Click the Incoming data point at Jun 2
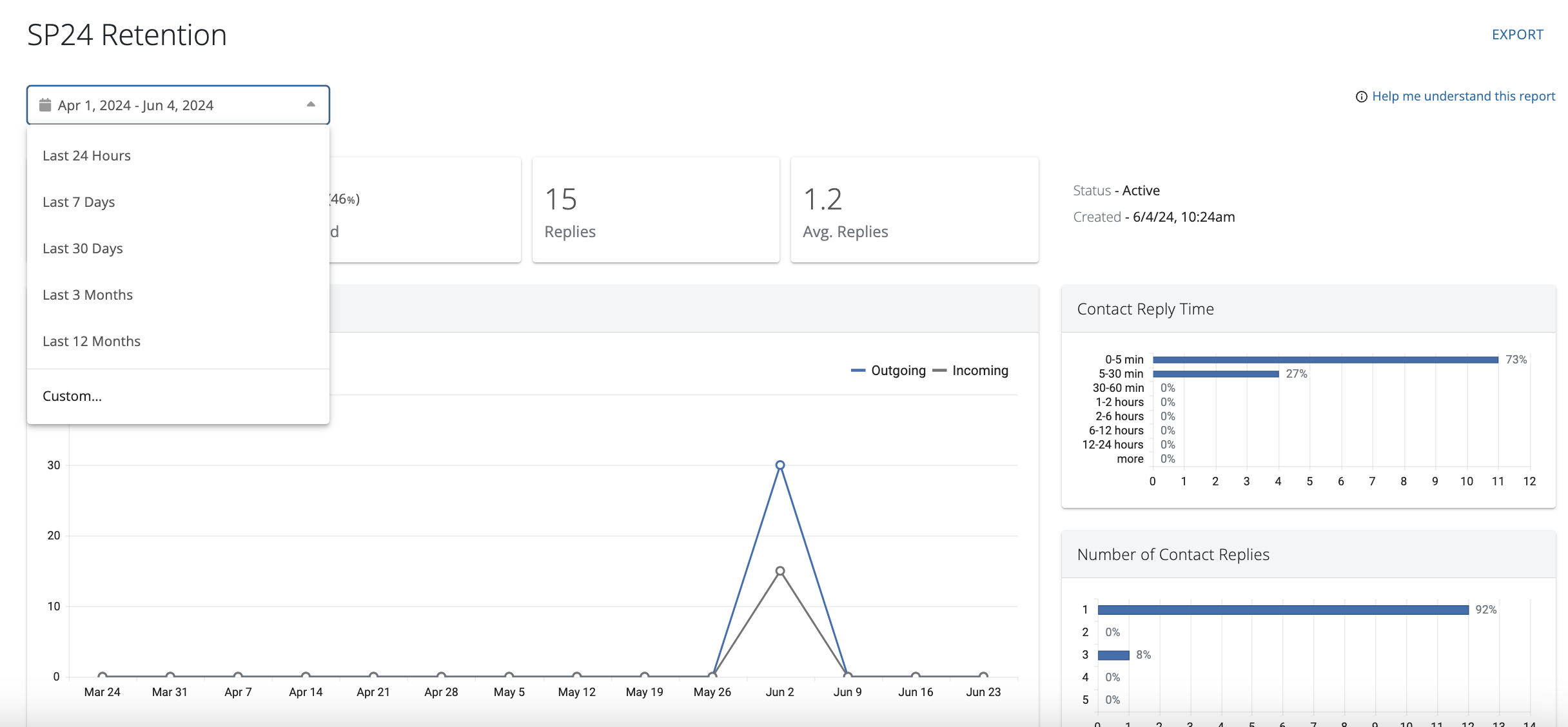This screenshot has width=1568, height=727. point(780,571)
